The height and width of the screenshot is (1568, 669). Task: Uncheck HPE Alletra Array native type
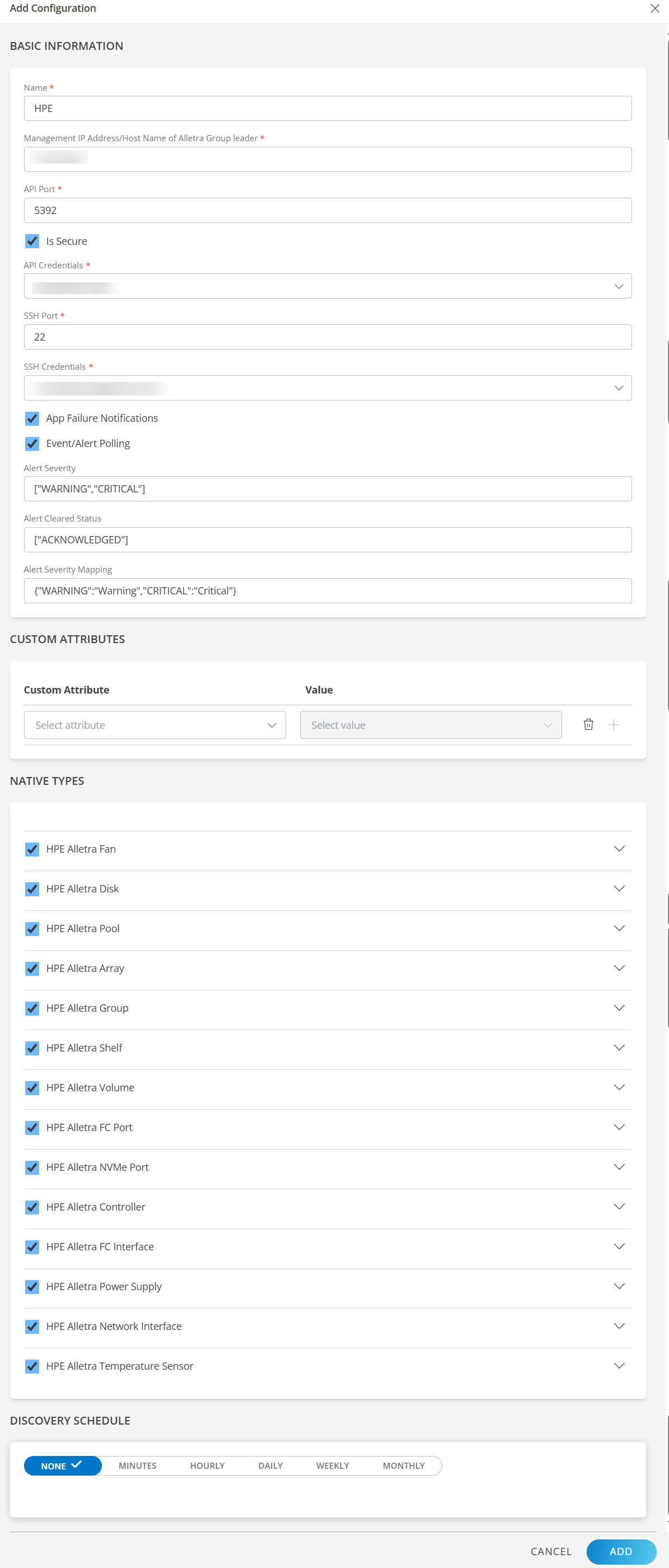coord(32,969)
